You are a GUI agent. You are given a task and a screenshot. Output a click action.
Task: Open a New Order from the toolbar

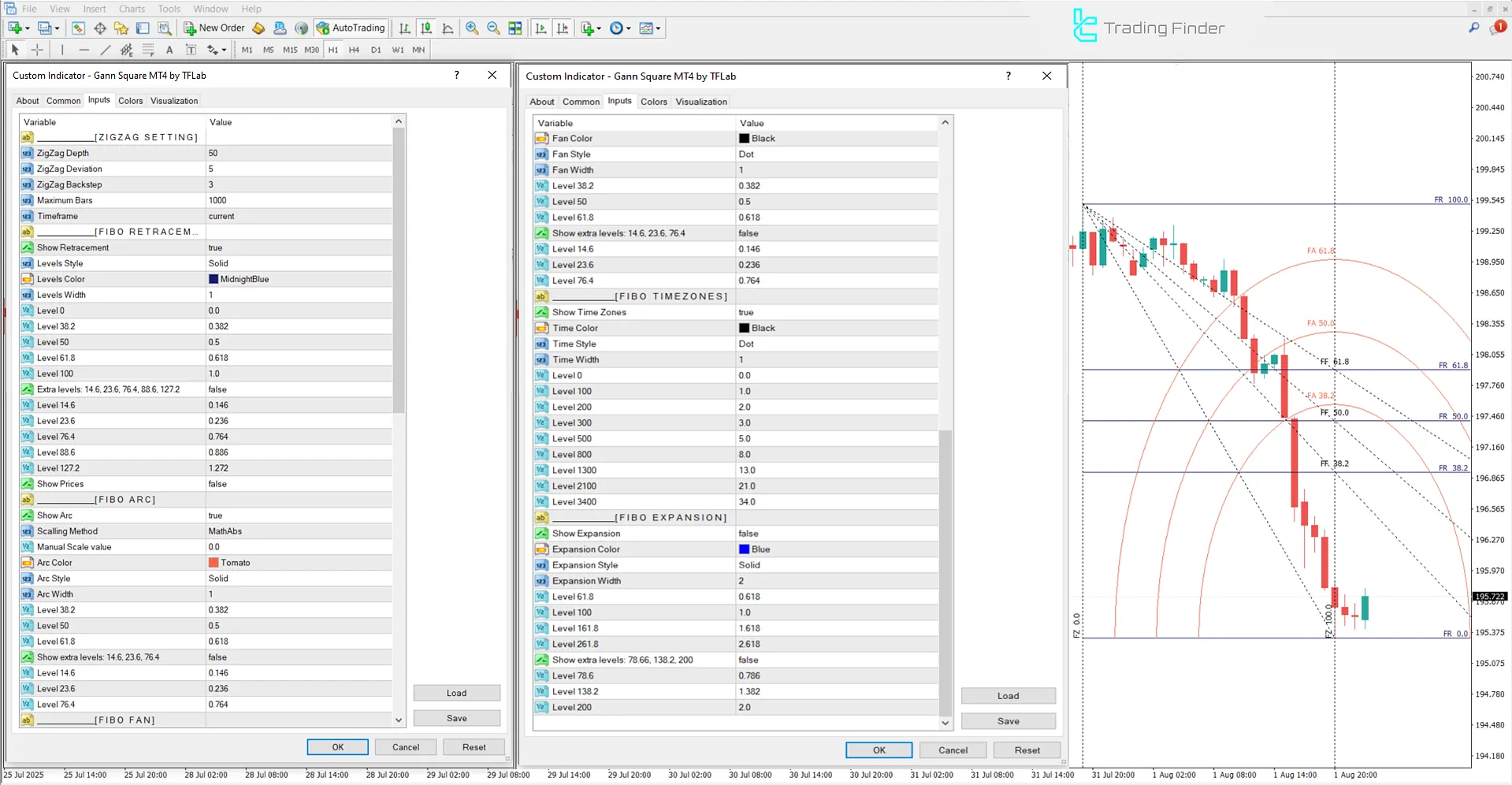click(213, 28)
